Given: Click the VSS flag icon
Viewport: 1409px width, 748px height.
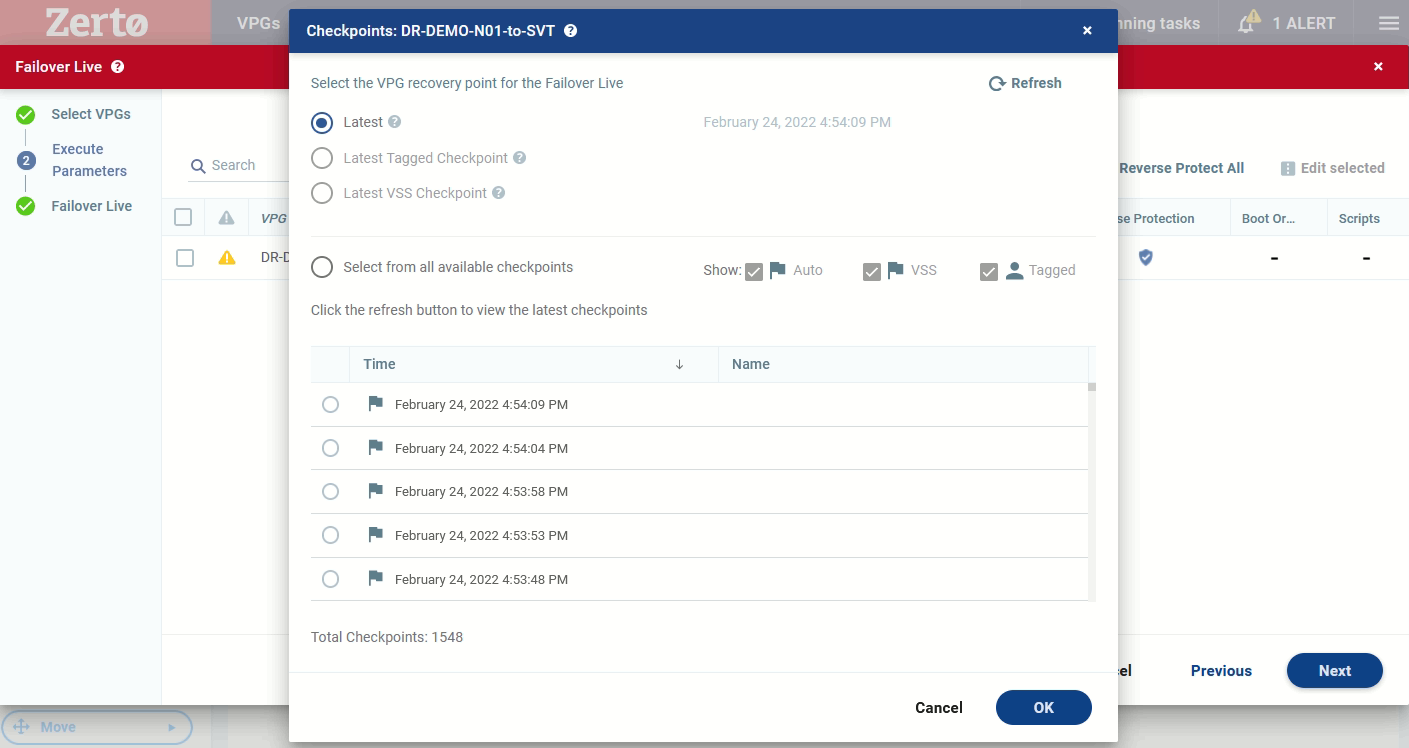Looking at the screenshot, I should click(895, 270).
